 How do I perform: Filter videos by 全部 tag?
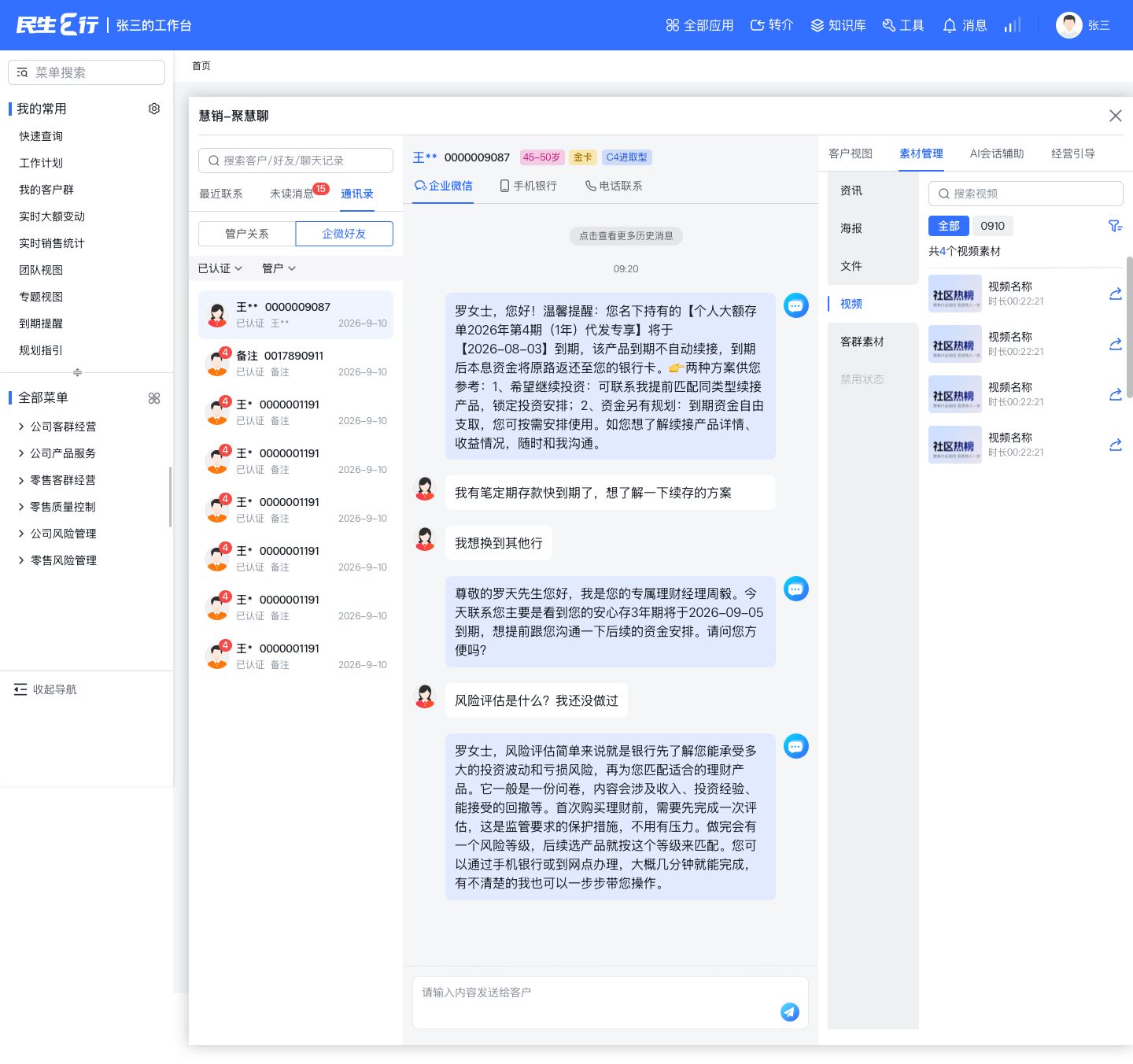949,226
